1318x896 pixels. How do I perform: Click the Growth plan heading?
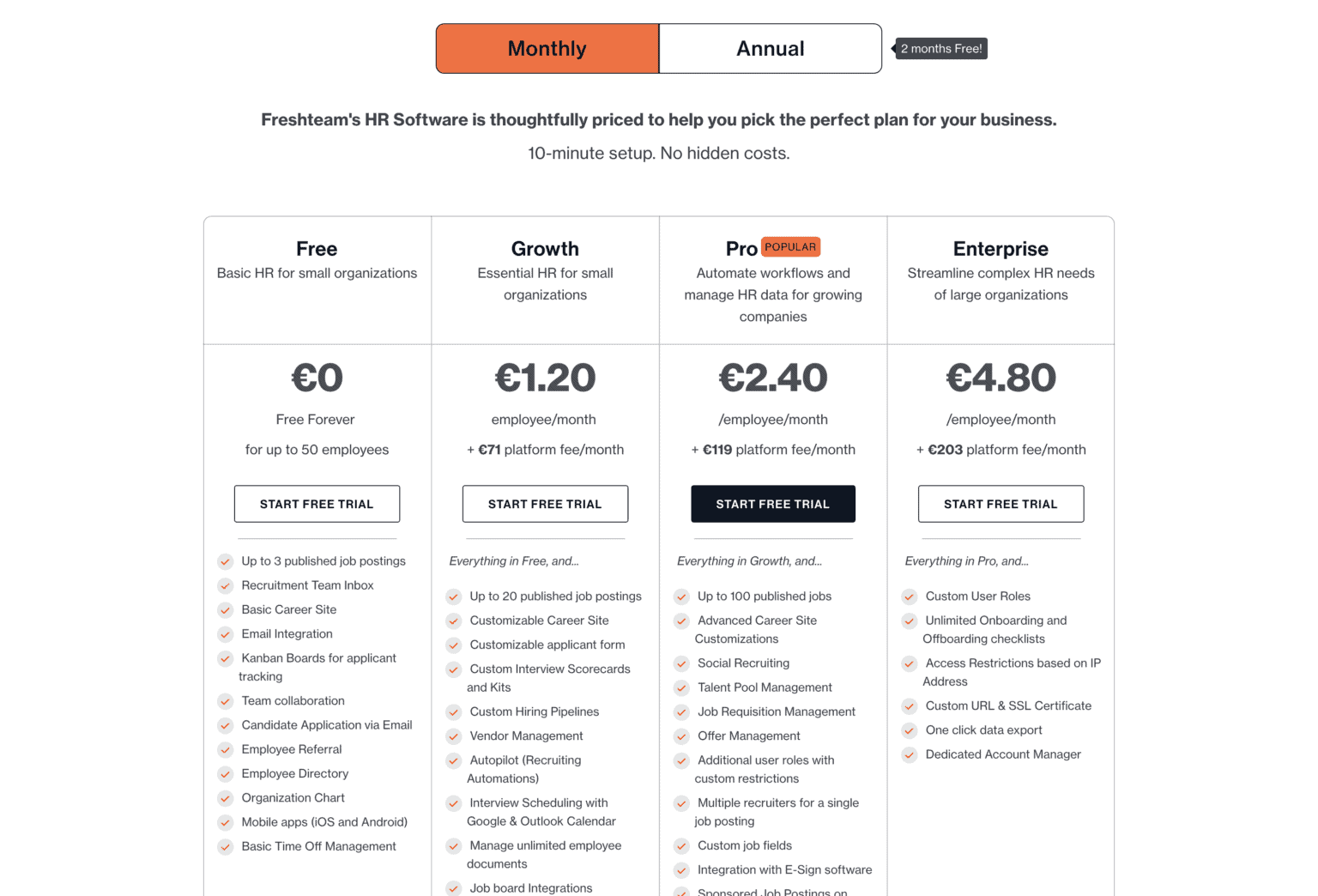tap(545, 249)
